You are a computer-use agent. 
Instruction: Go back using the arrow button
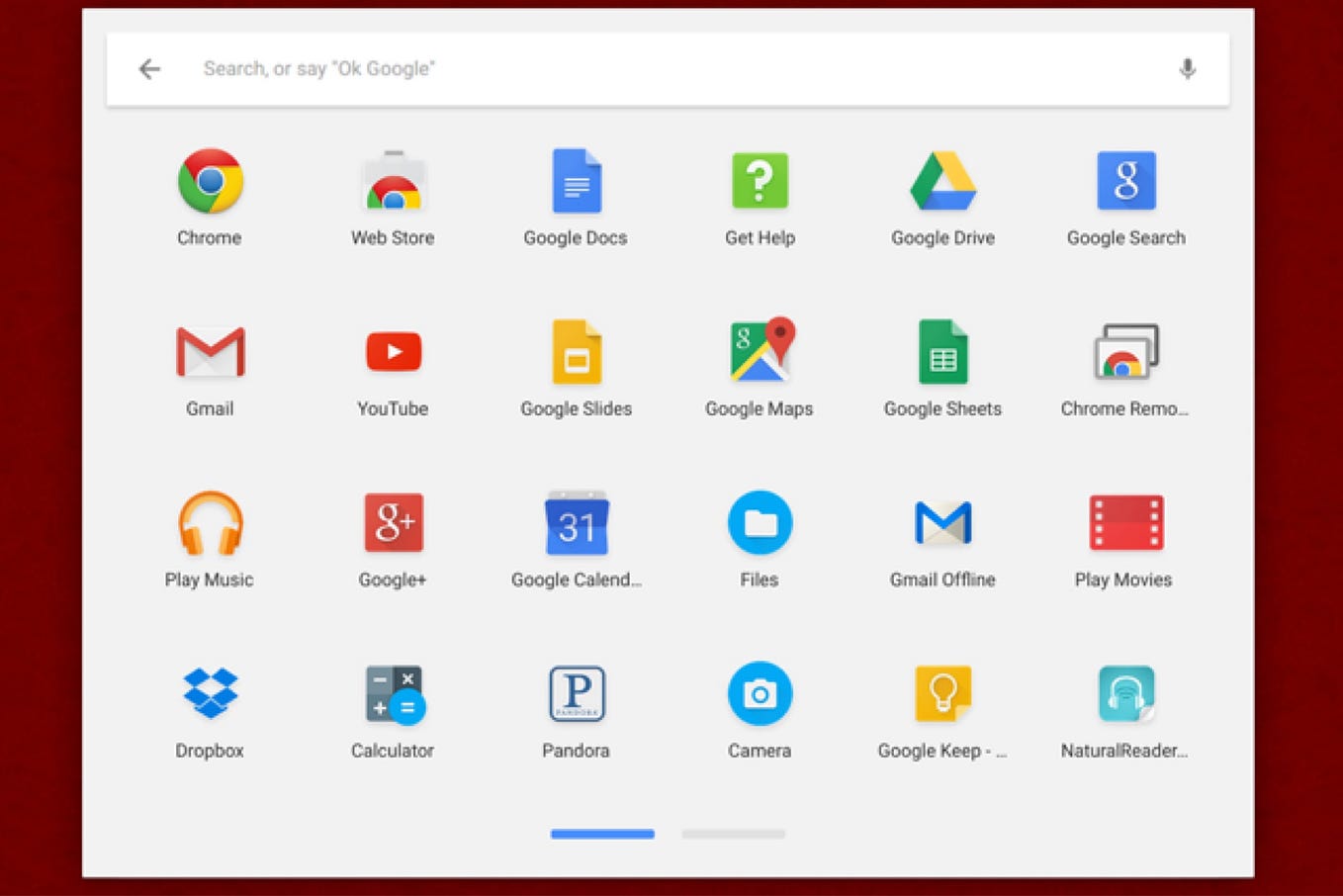[x=148, y=68]
